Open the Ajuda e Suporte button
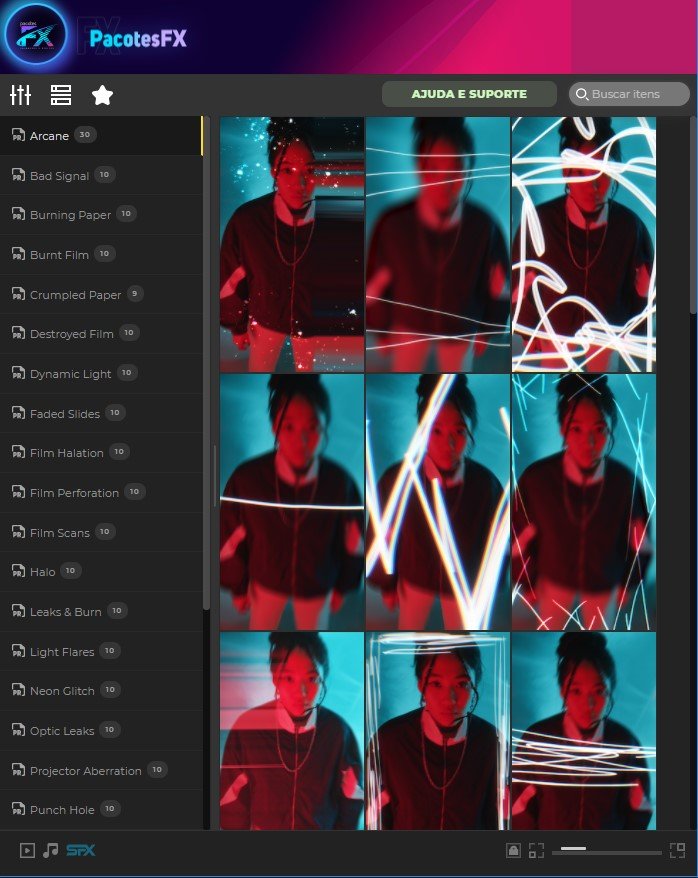Viewport: 698px width, 878px height. [x=469, y=94]
